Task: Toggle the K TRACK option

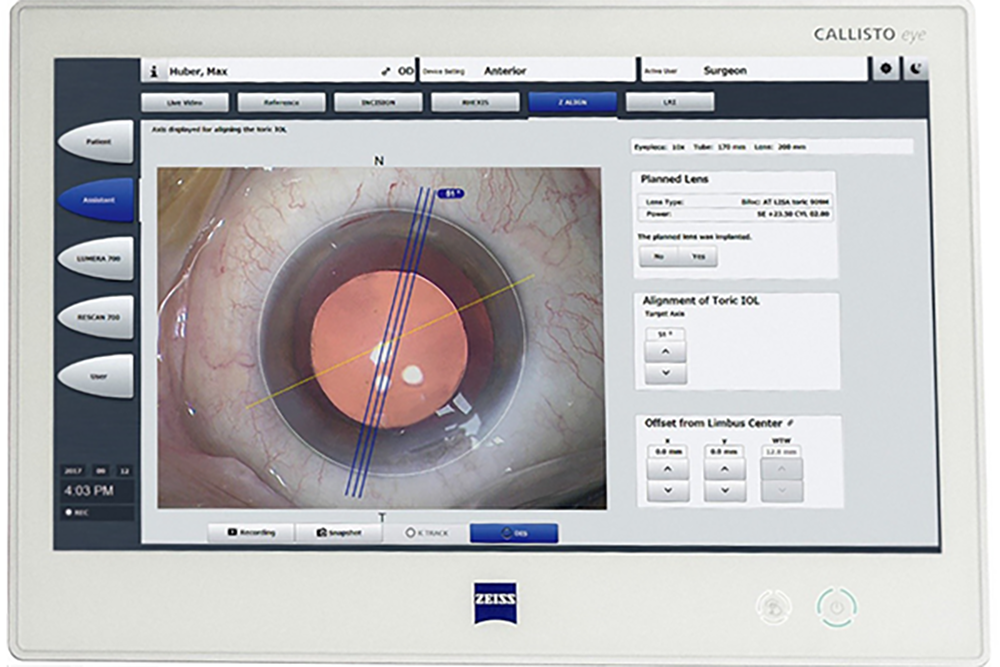Action: [x=426, y=533]
